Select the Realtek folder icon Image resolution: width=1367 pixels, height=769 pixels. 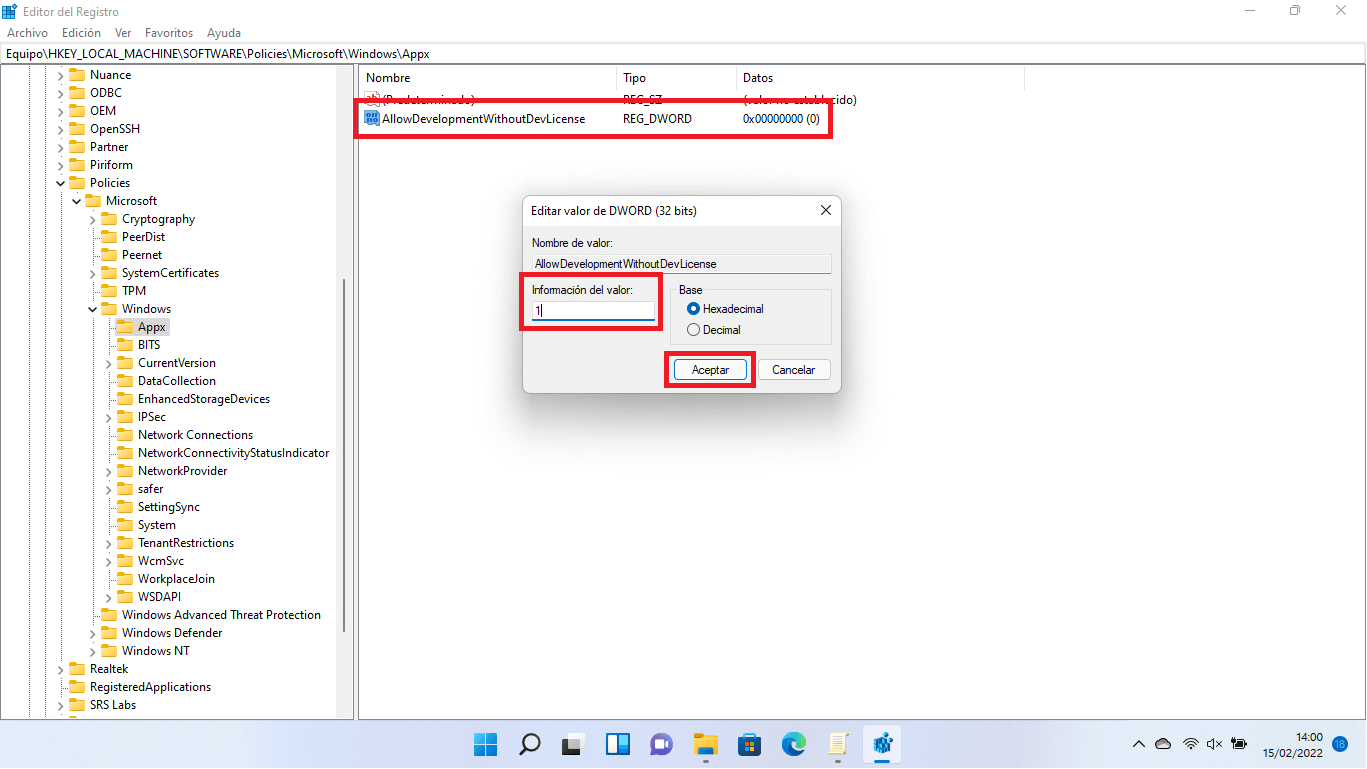77,669
